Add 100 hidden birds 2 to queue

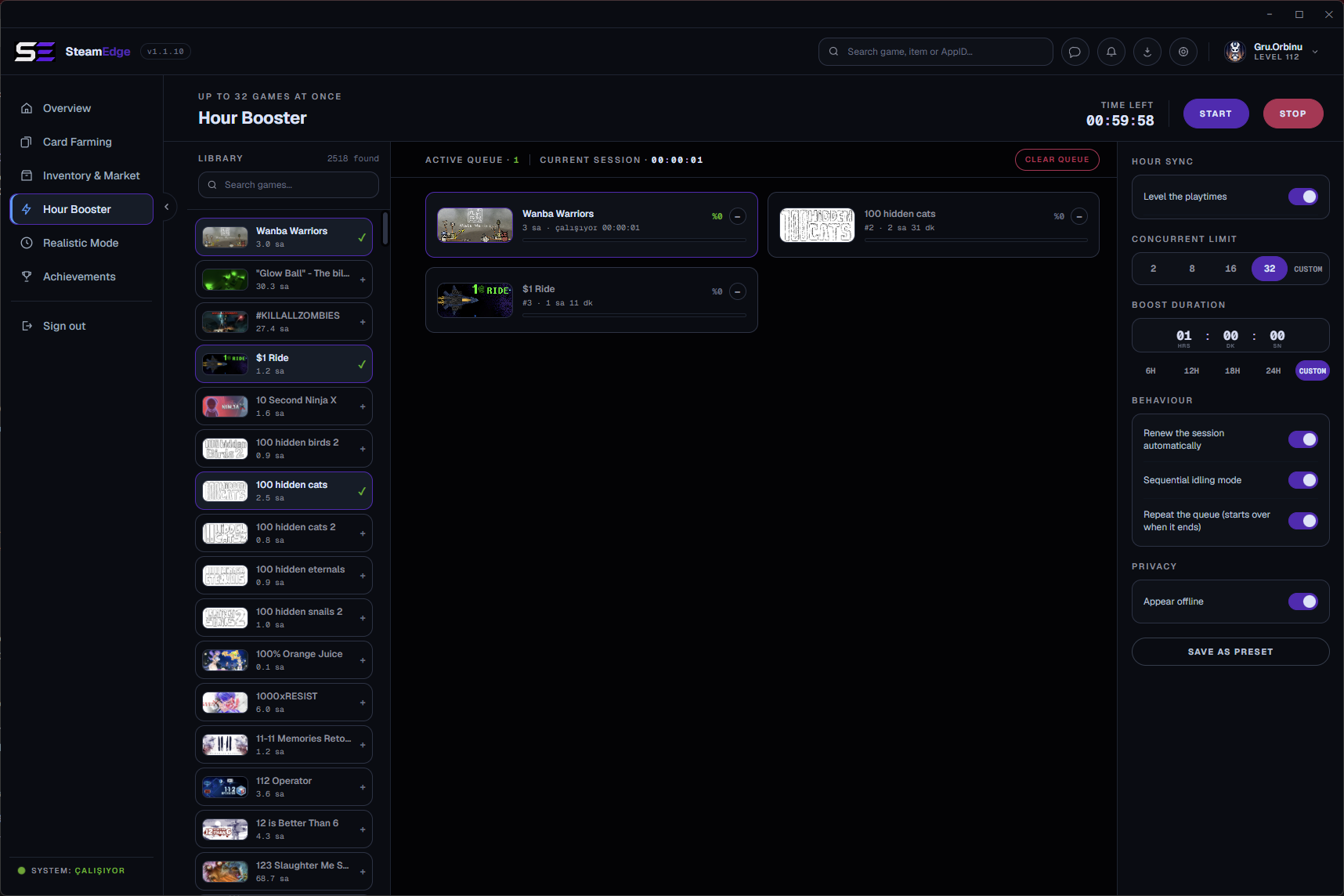[x=363, y=449]
